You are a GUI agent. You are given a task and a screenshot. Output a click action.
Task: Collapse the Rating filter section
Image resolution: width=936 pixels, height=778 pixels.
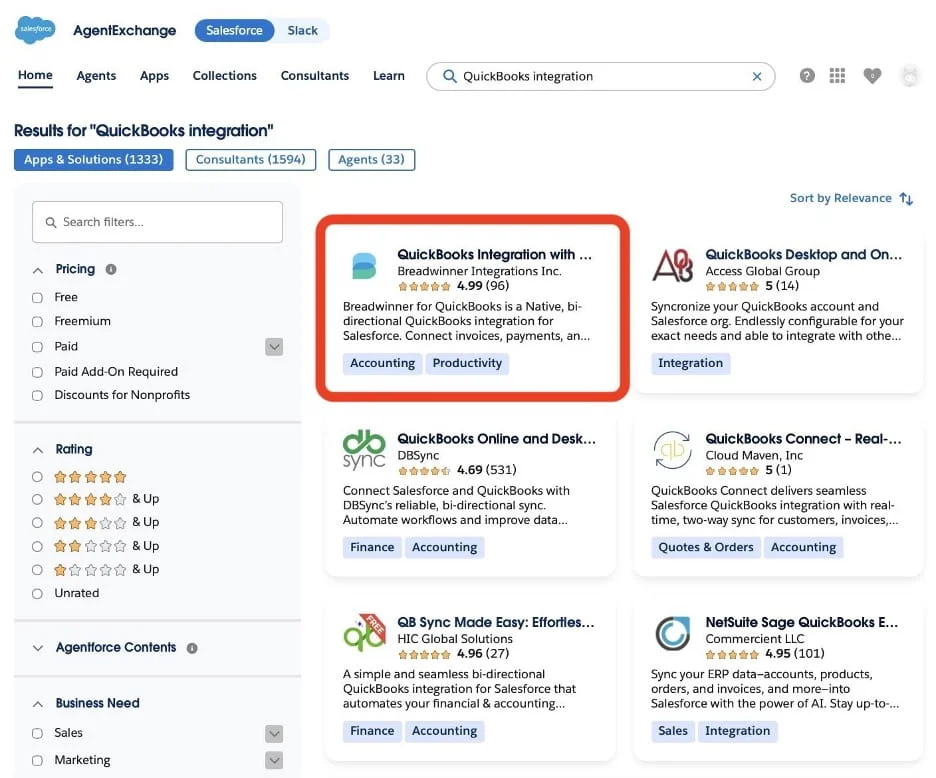pos(38,450)
